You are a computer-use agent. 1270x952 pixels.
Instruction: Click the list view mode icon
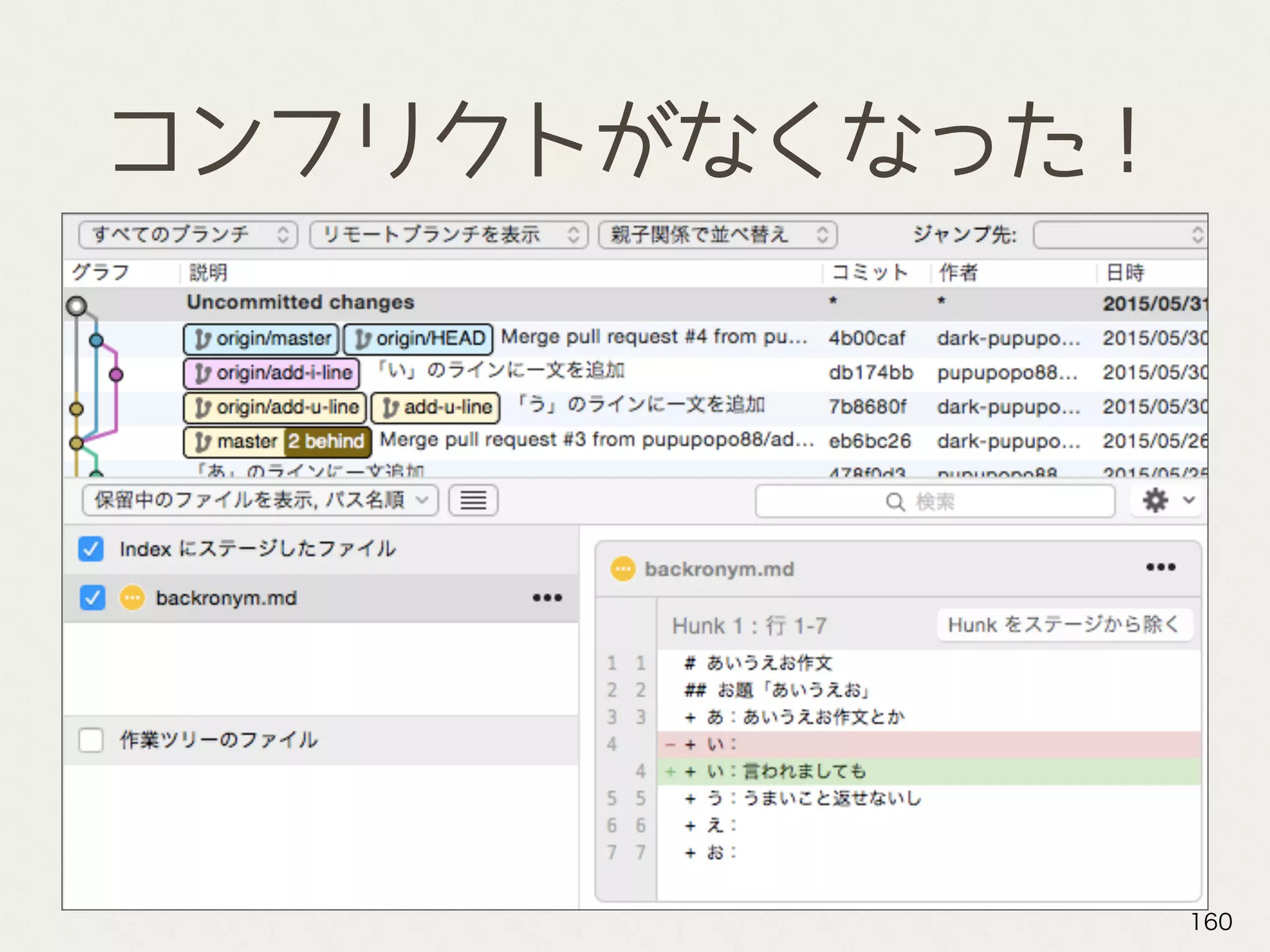click(473, 500)
